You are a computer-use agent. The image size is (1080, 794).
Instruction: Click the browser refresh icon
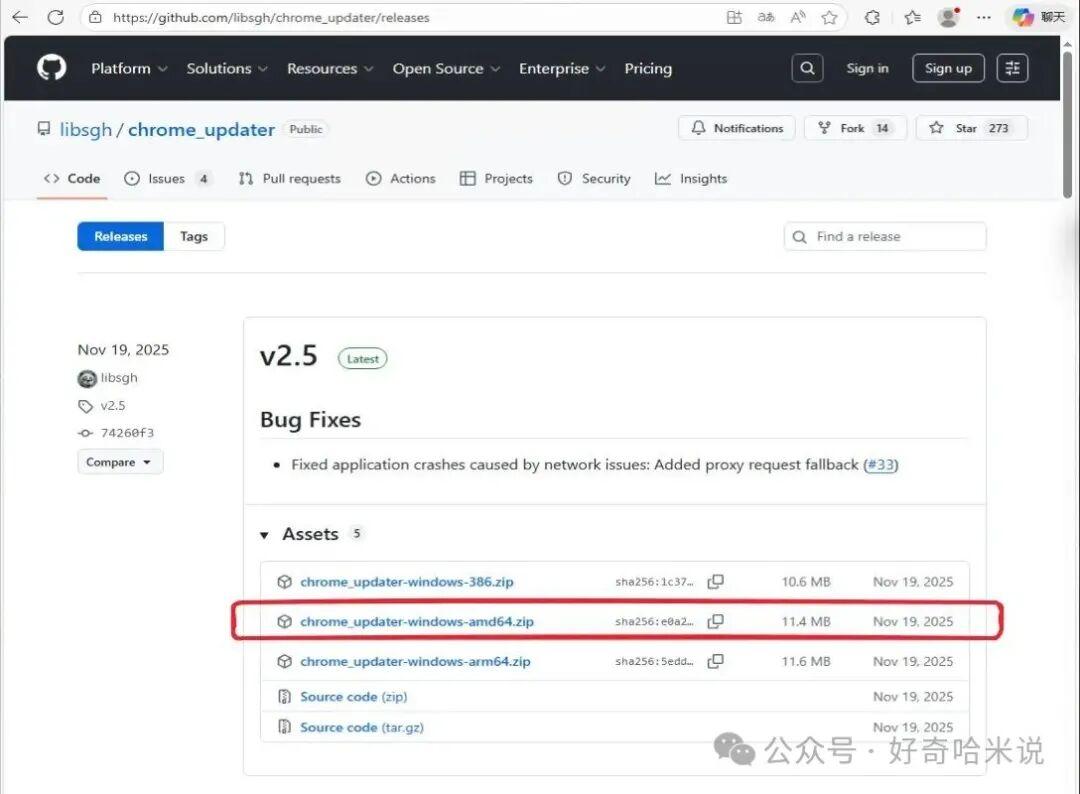(x=56, y=17)
